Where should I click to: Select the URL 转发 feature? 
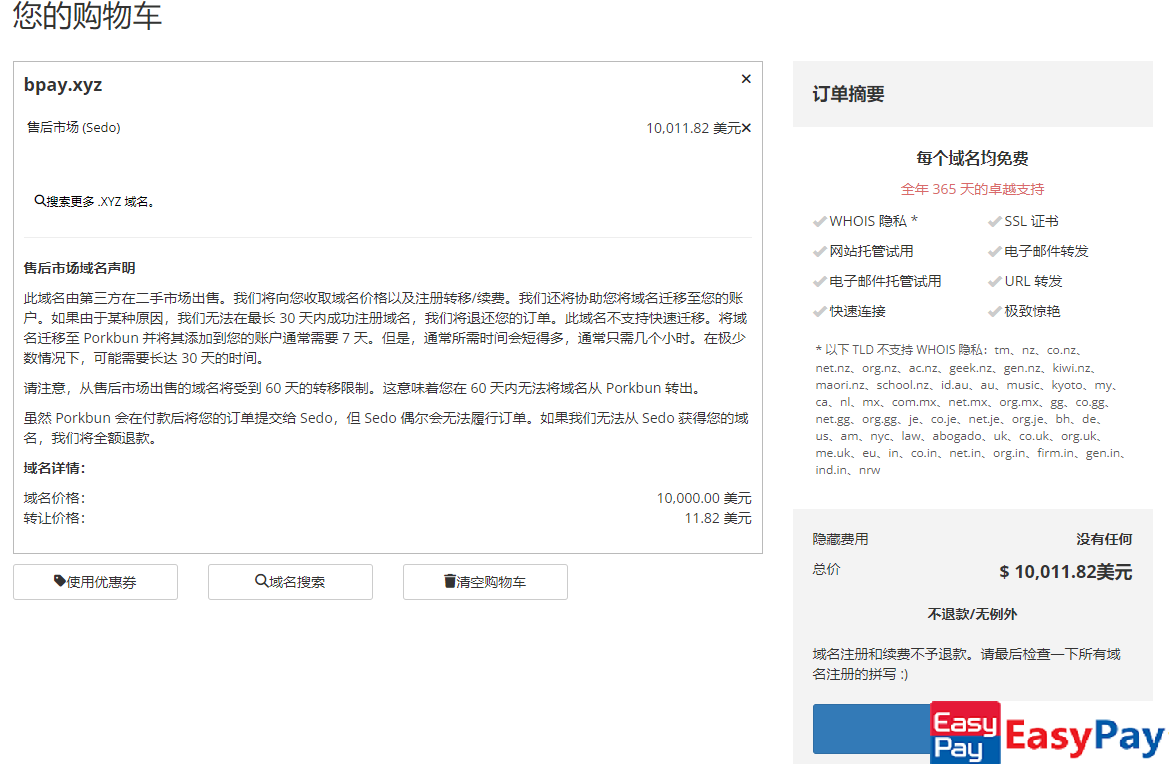(1033, 281)
